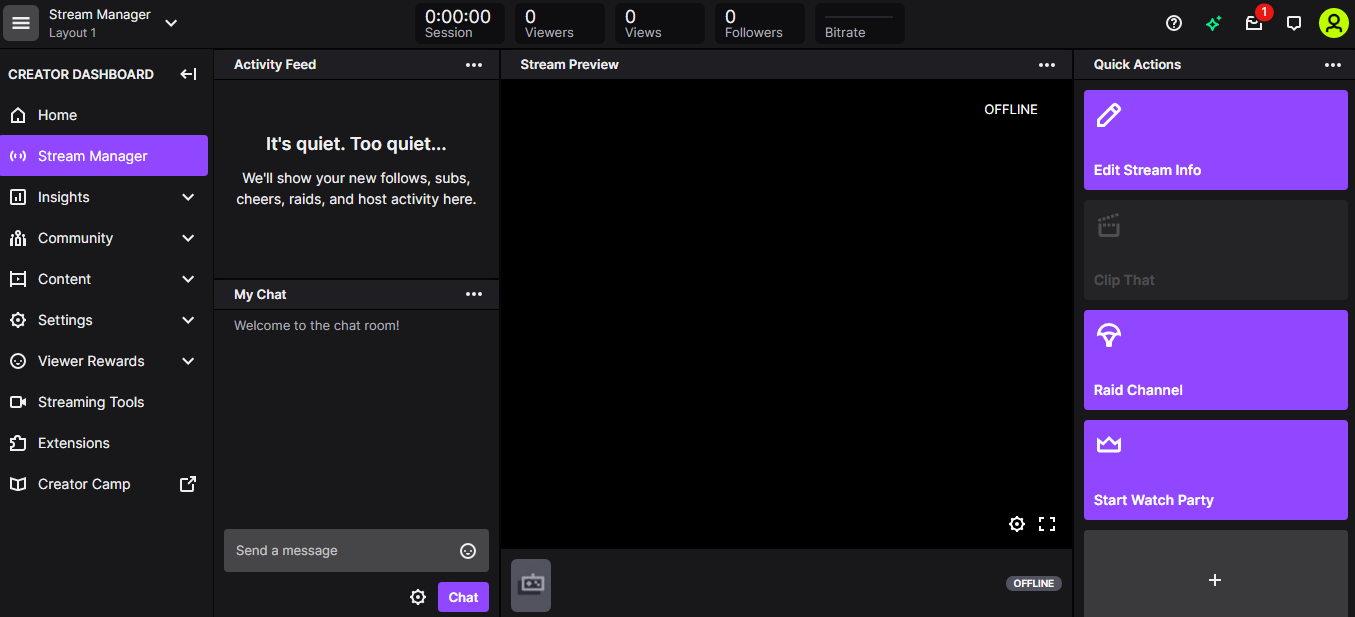Click "Welcome to the chat room!" text
Image resolution: width=1355 pixels, height=617 pixels.
(317, 325)
